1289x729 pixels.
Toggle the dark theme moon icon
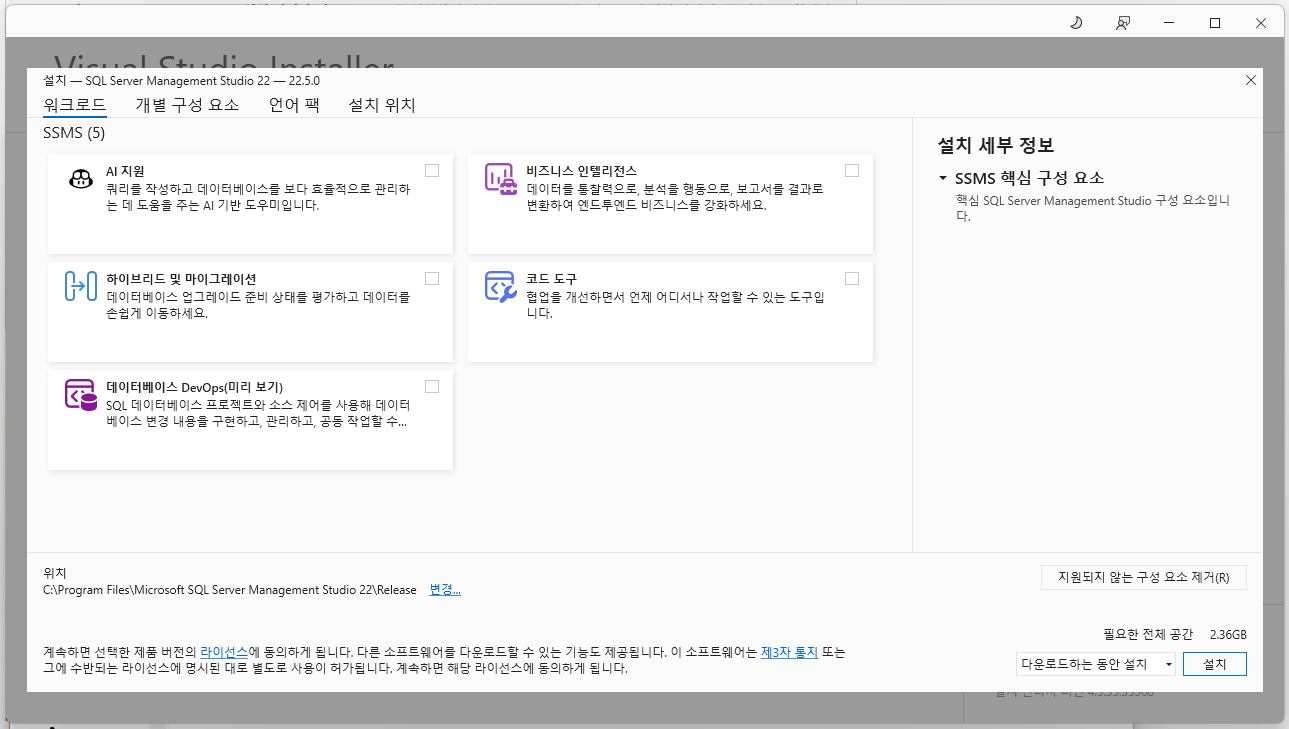coord(1076,23)
